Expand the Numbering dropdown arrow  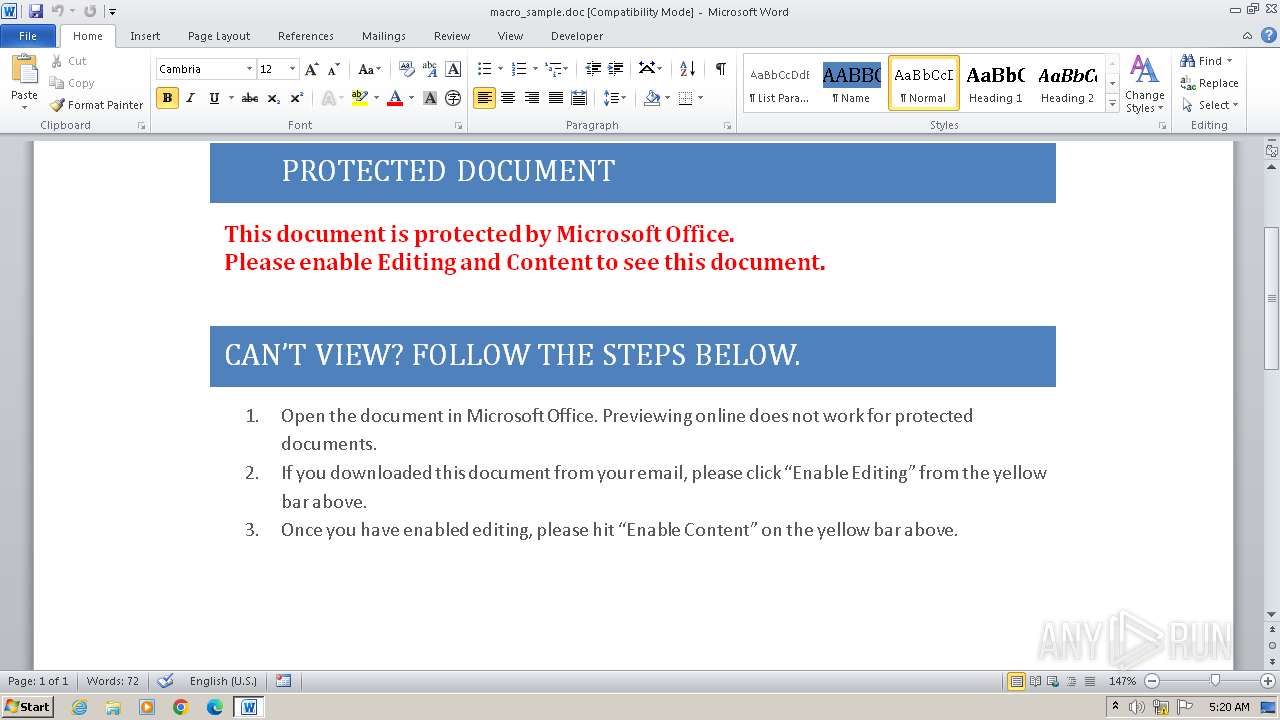[535, 69]
